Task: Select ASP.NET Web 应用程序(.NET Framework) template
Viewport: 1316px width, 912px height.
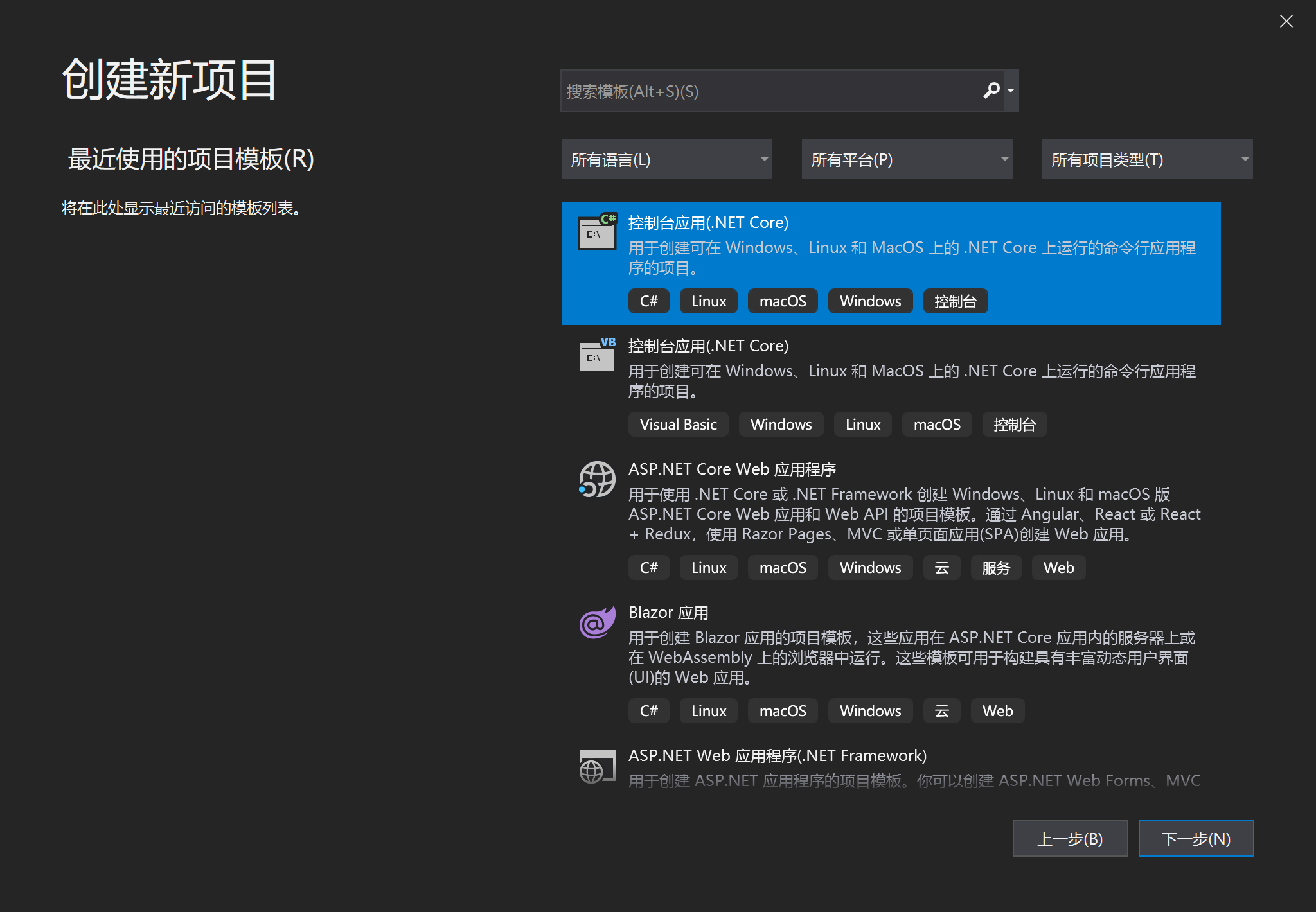Action: (x=777, y=756)
